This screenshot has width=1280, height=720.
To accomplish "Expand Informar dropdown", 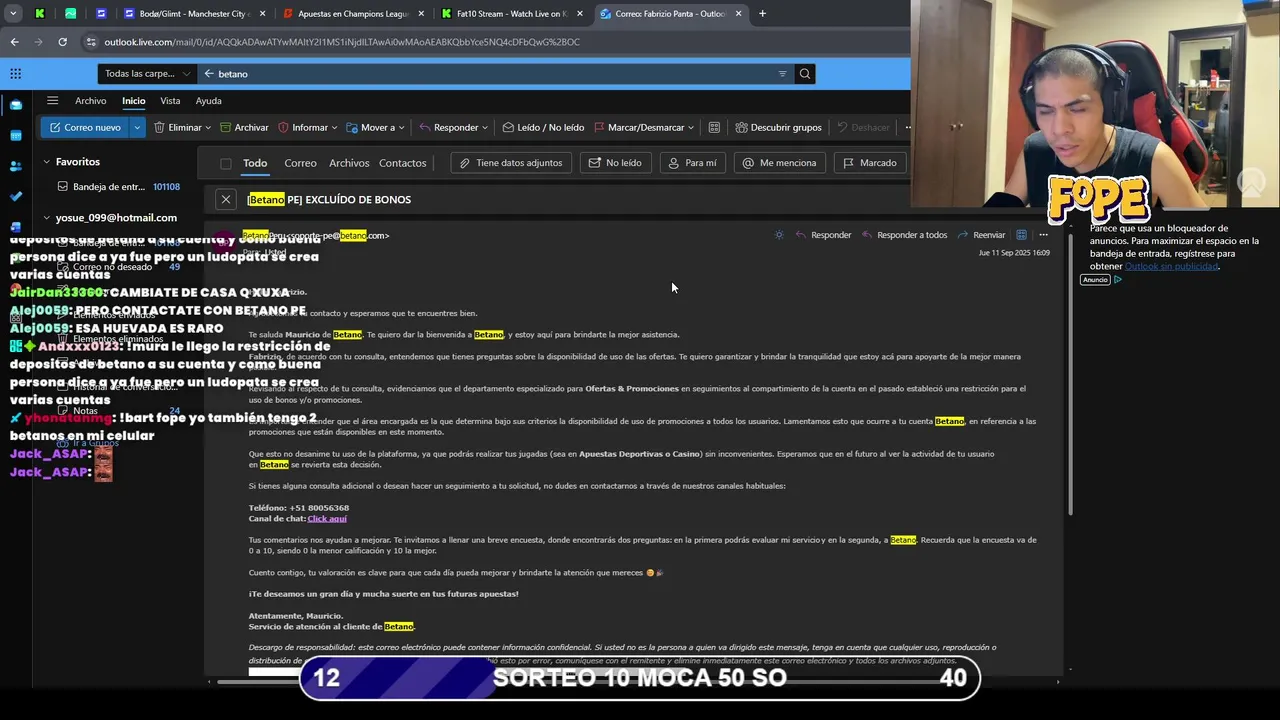I will click(x=334, y=128).
